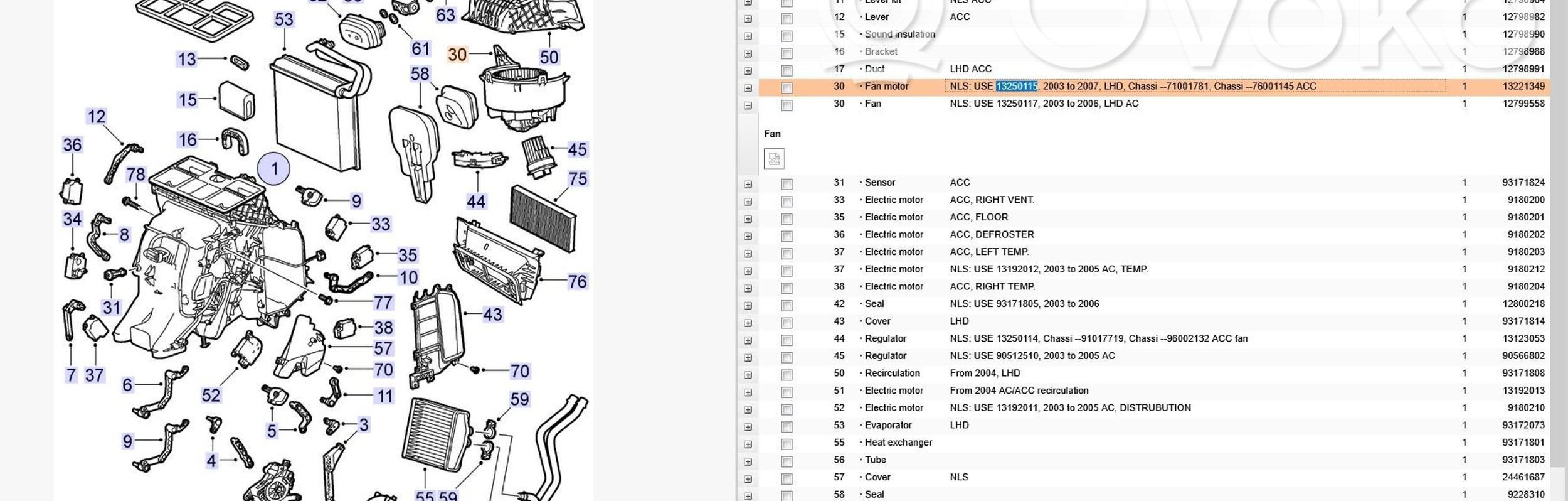This screenshot has height=501, width=1568.
Task: Enable the Evaporator row checkbox
Action: tap(787, 427)
